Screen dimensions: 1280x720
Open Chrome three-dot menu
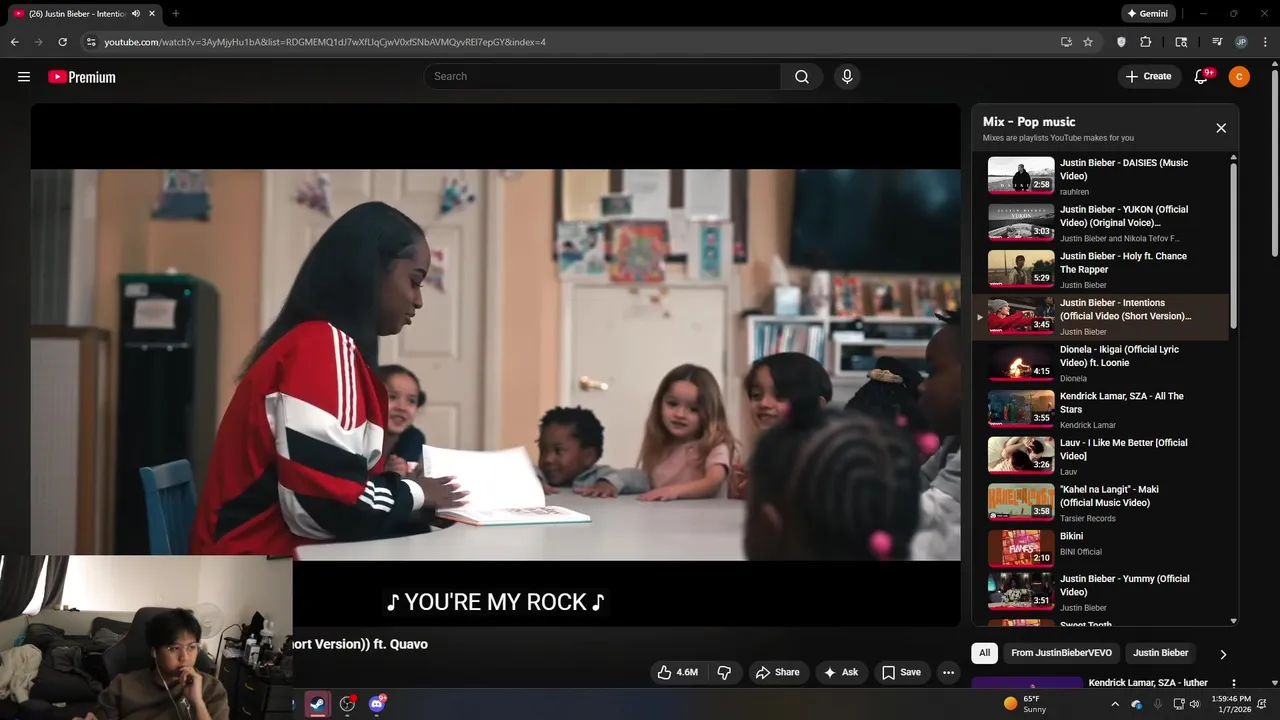click(1265, 42)
